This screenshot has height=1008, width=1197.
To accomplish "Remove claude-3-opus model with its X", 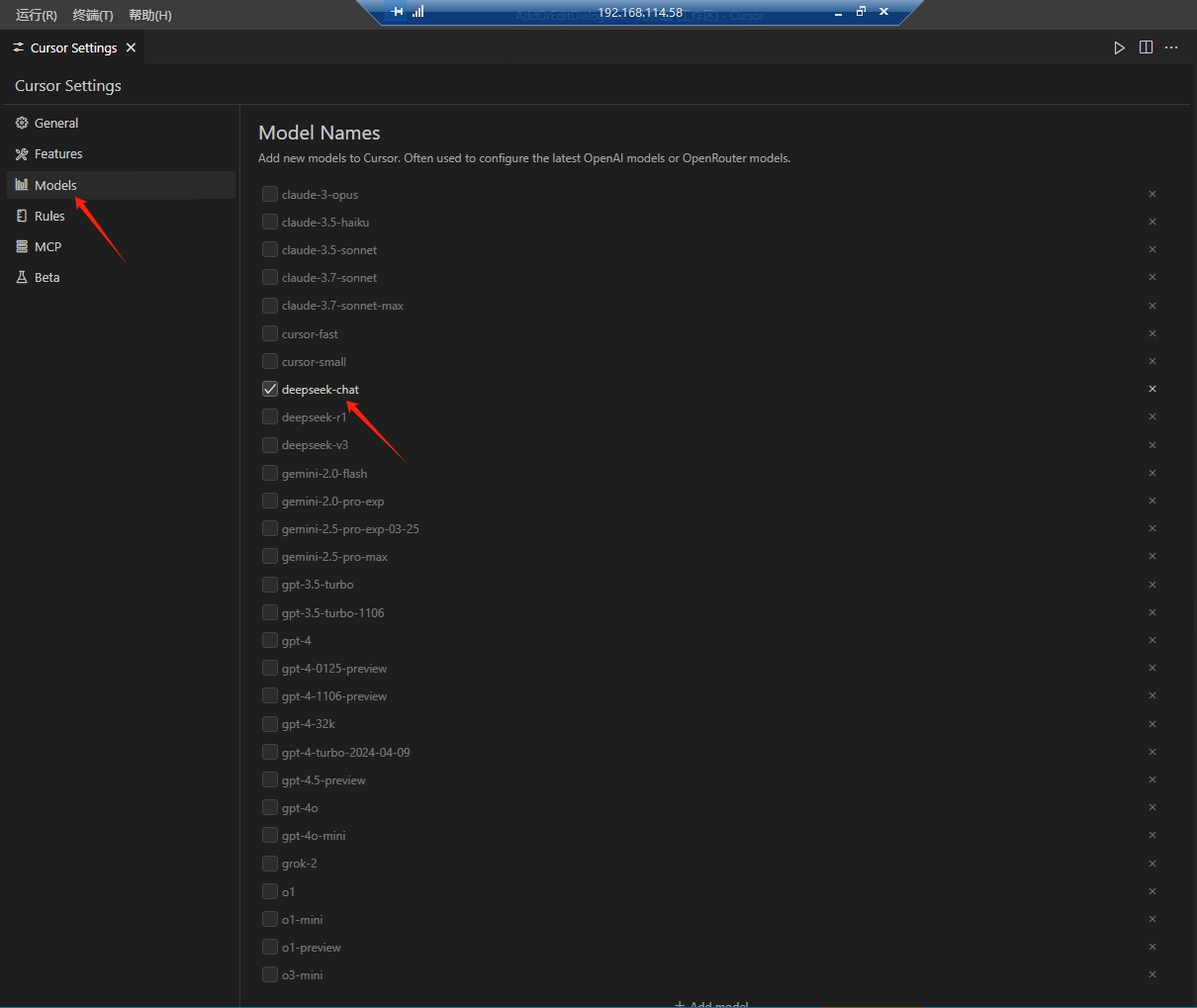I will pos(1152,194).
